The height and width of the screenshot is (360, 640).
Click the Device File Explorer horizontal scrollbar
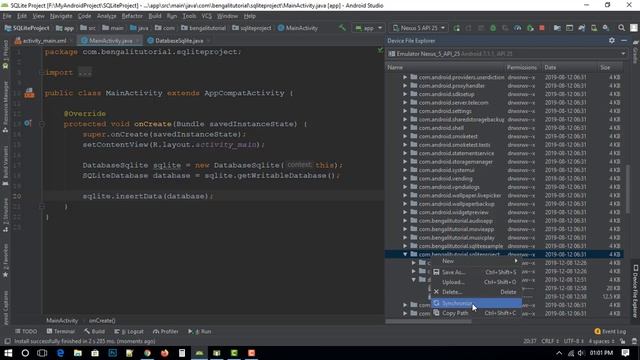[x=429, y=321]
